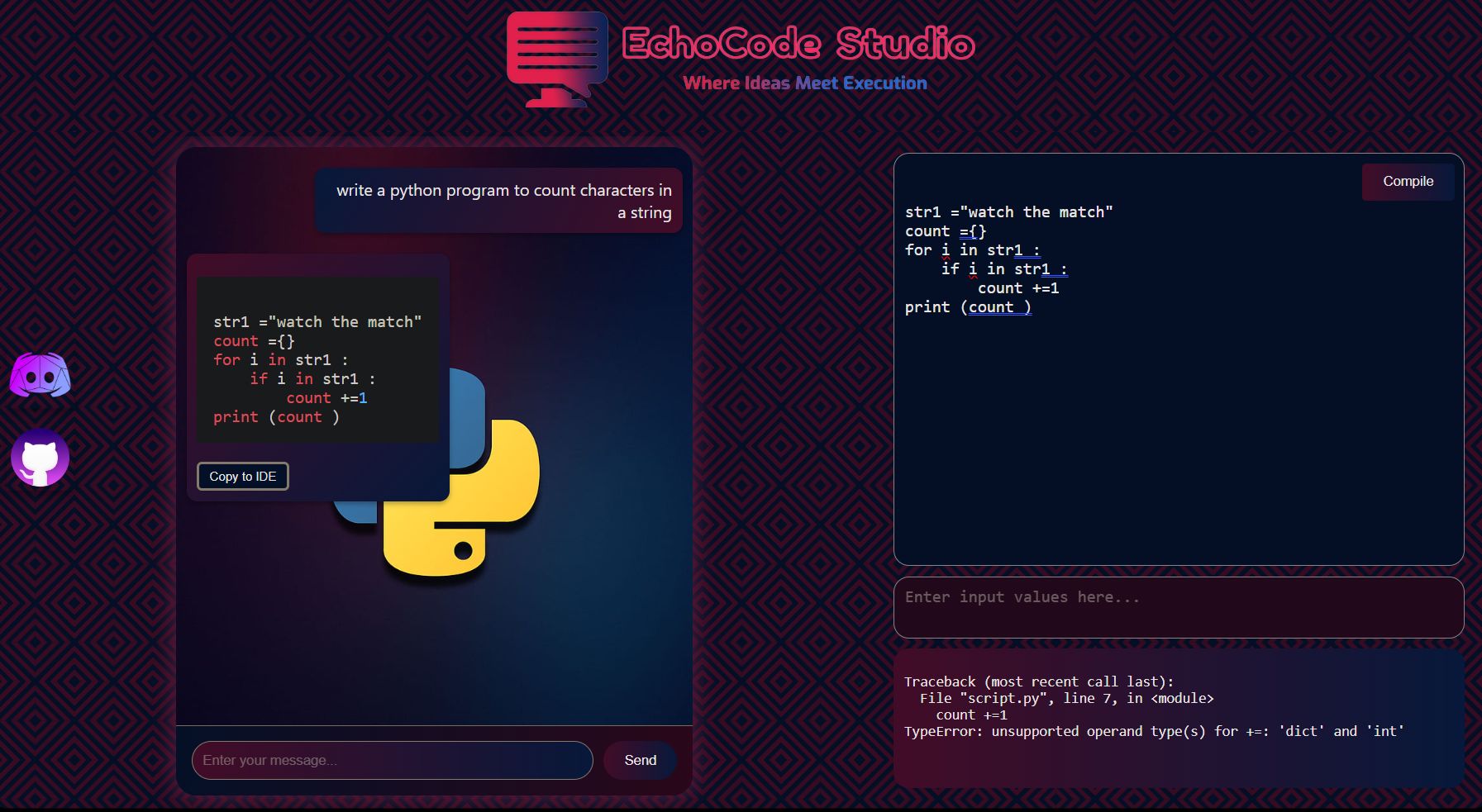Click the Copy to IDE button
Viewport: 1482px width, 812px height.
[242, 477]
